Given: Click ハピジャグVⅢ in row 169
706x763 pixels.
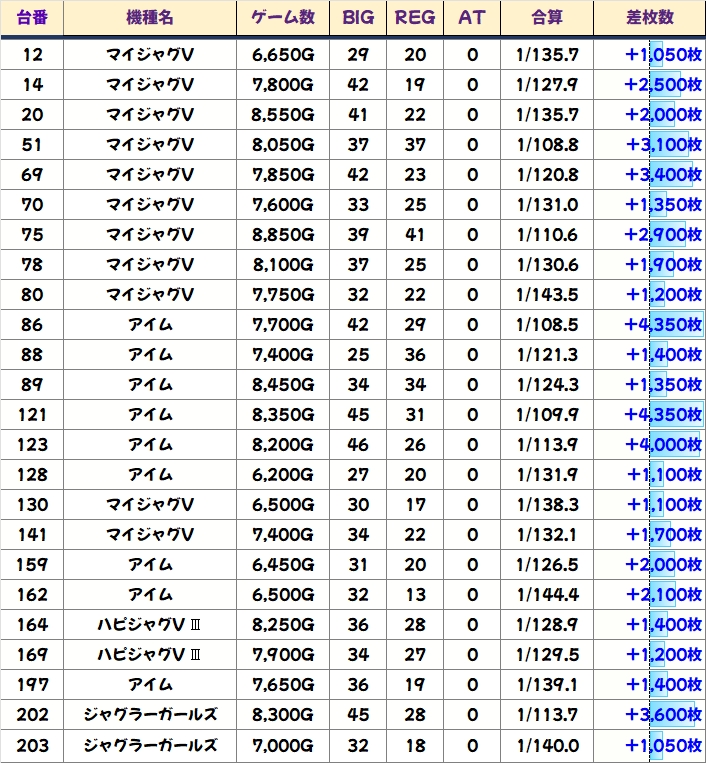Looking at the screenshot, I should [149, 655].
